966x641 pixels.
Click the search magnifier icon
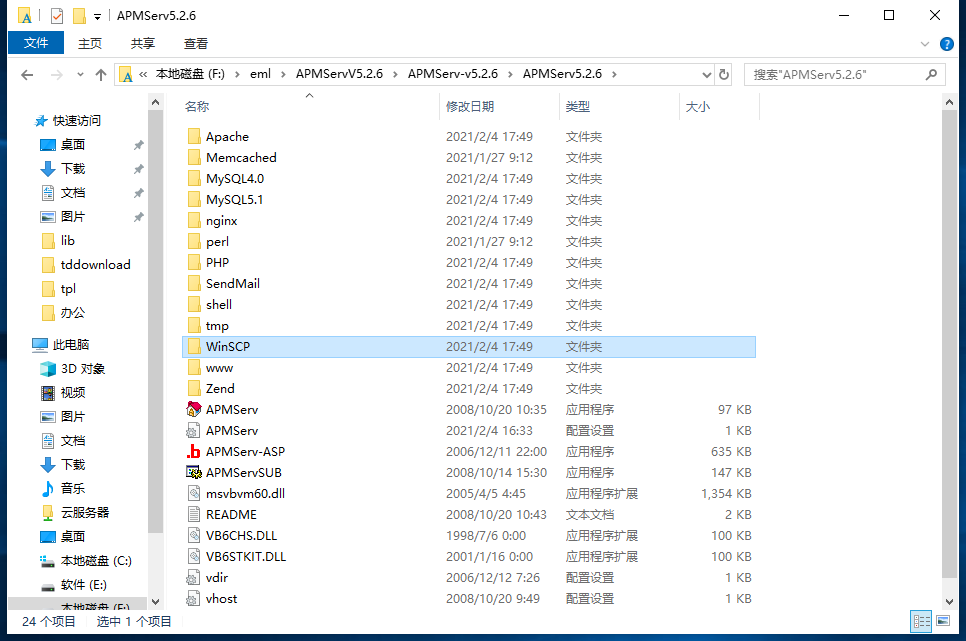(x=931, y=75)
